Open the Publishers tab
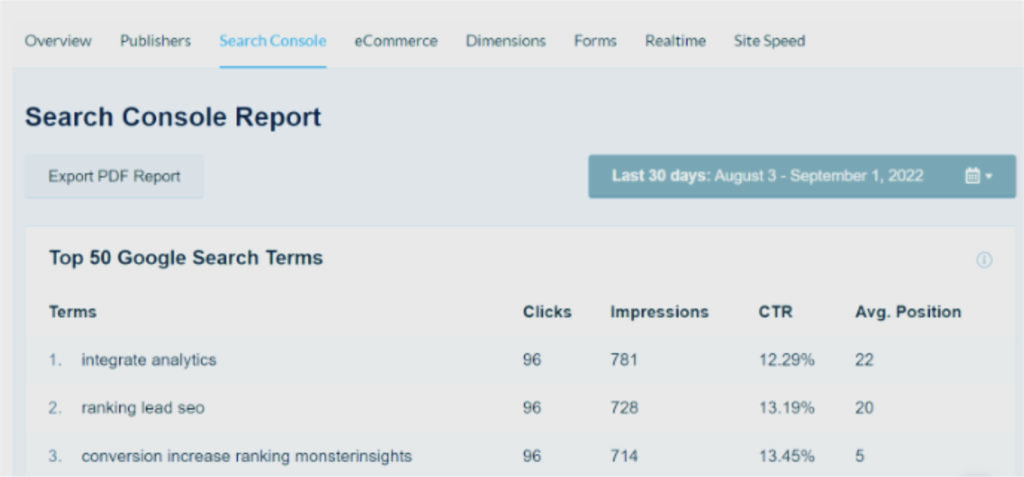The height and width of the screenshot is (477, 1024). pyautogui.click(x=155, y=41)
